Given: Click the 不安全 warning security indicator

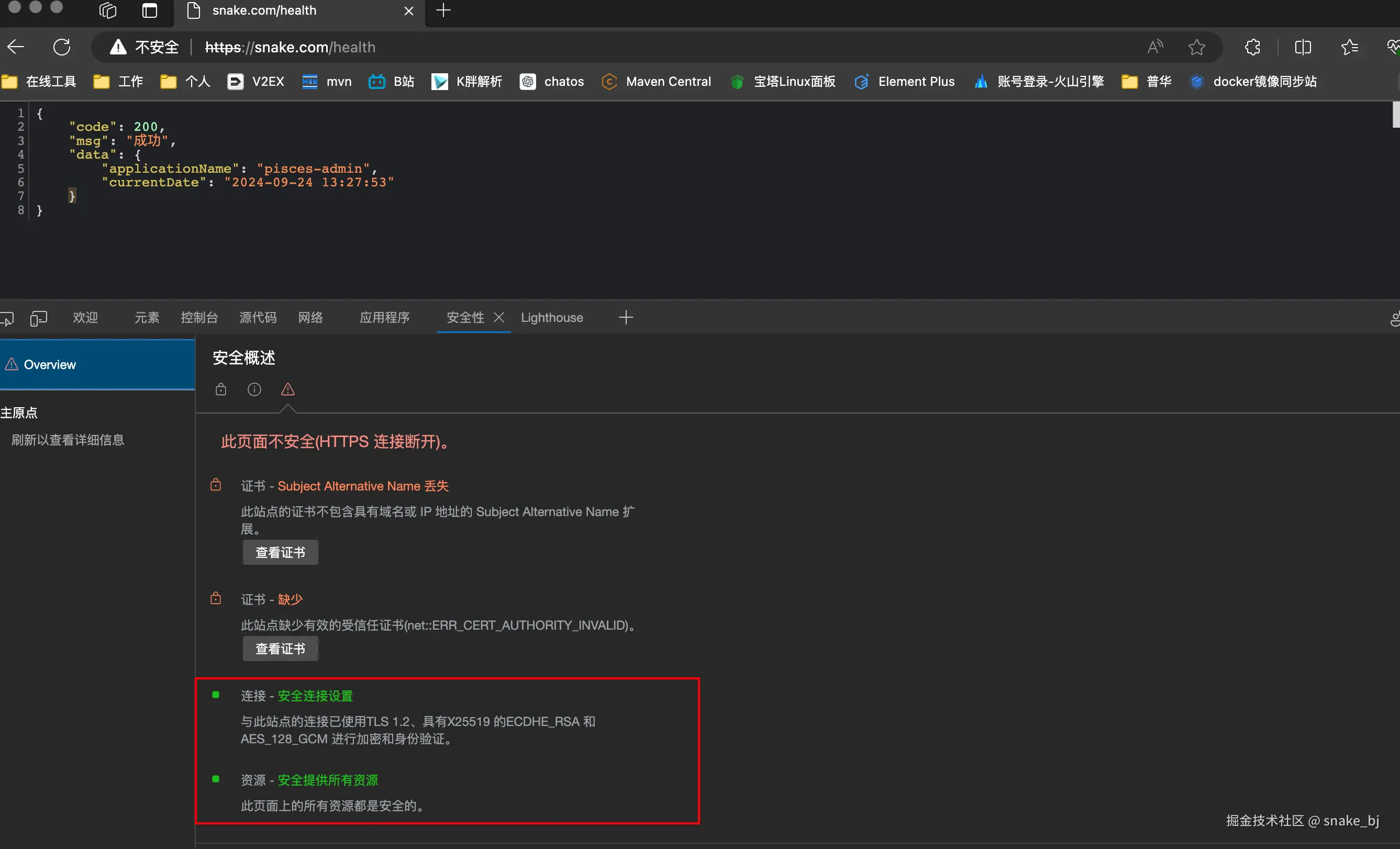Looking at the screenshot, I should click(145, 47).
